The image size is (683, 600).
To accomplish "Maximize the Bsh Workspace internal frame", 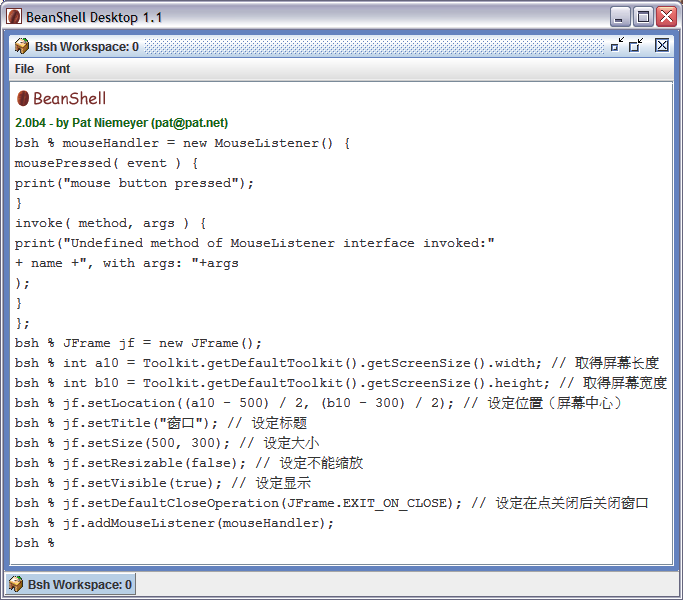I will [636, 45].
